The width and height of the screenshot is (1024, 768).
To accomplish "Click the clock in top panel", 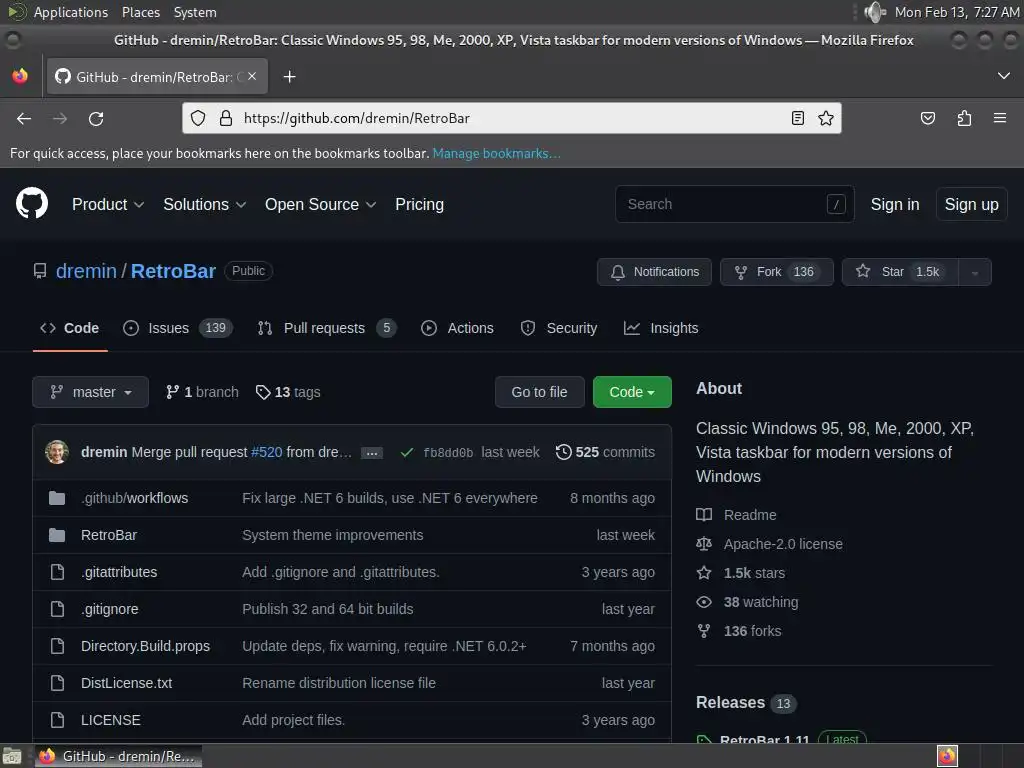I will [x=957, y=12].
